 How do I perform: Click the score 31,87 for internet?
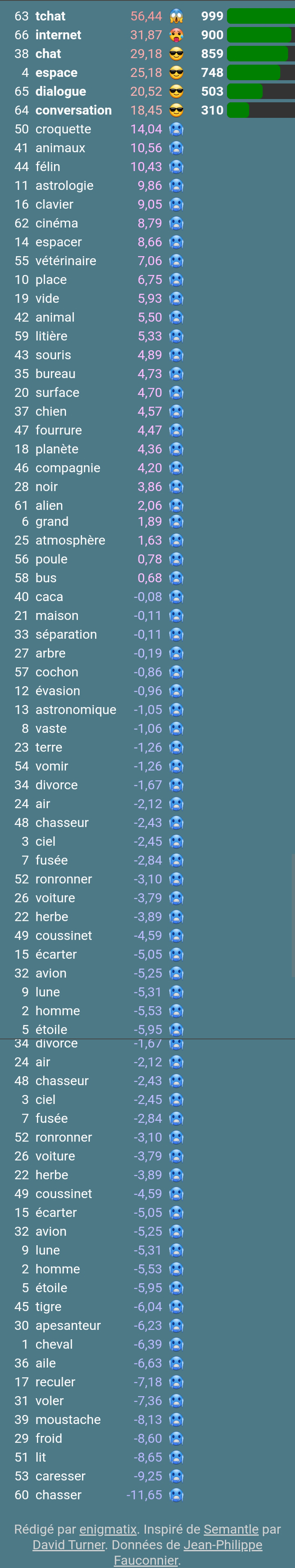click(x=146, y=35)
